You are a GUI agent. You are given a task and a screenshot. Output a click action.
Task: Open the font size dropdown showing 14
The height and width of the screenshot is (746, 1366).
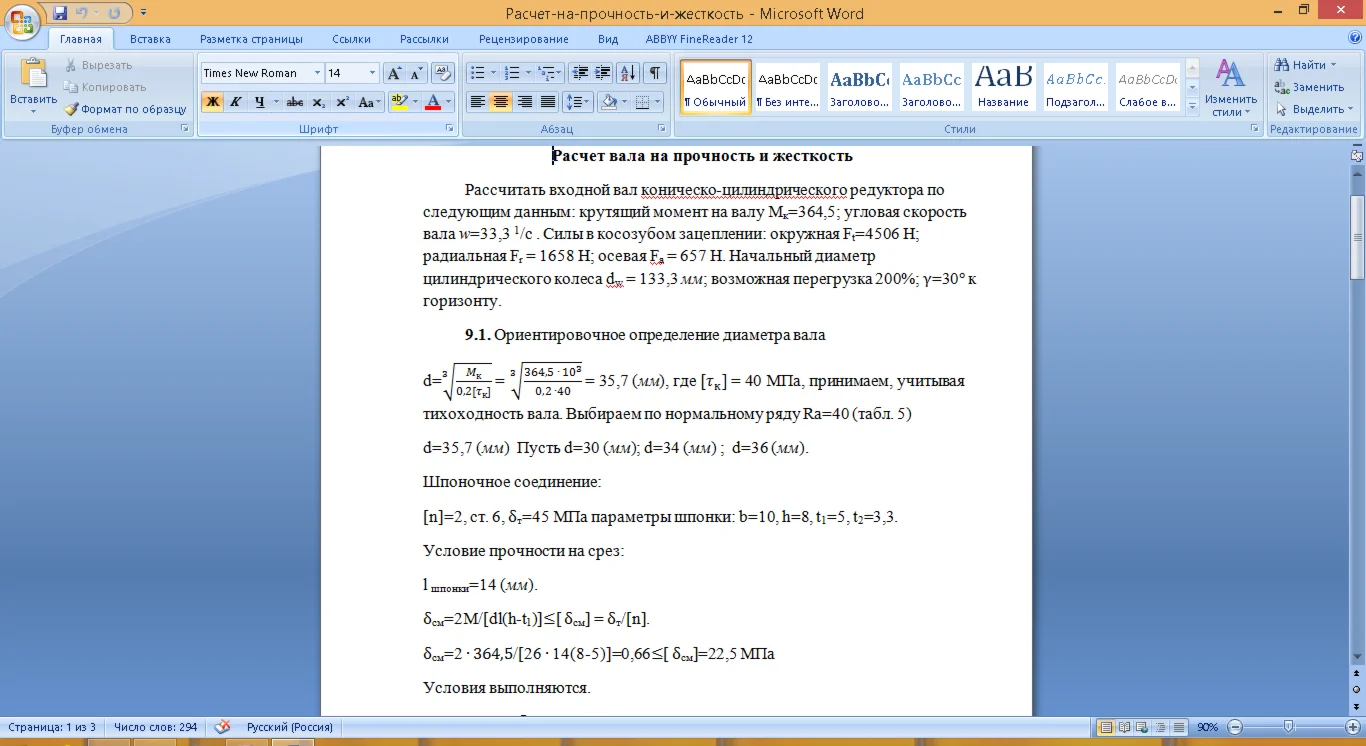coord(373,73)
